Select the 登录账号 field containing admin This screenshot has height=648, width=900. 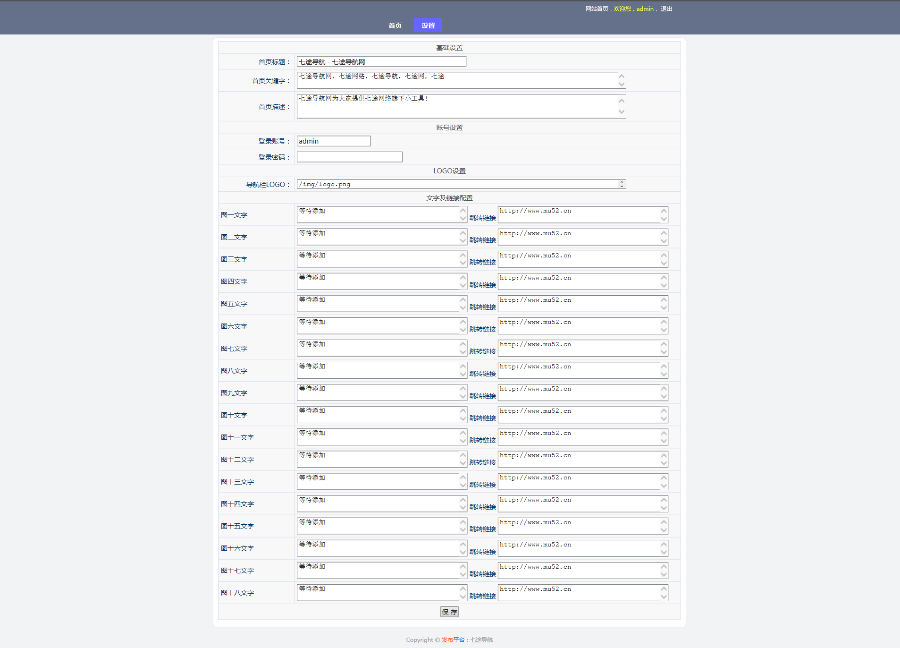(333, 141)
